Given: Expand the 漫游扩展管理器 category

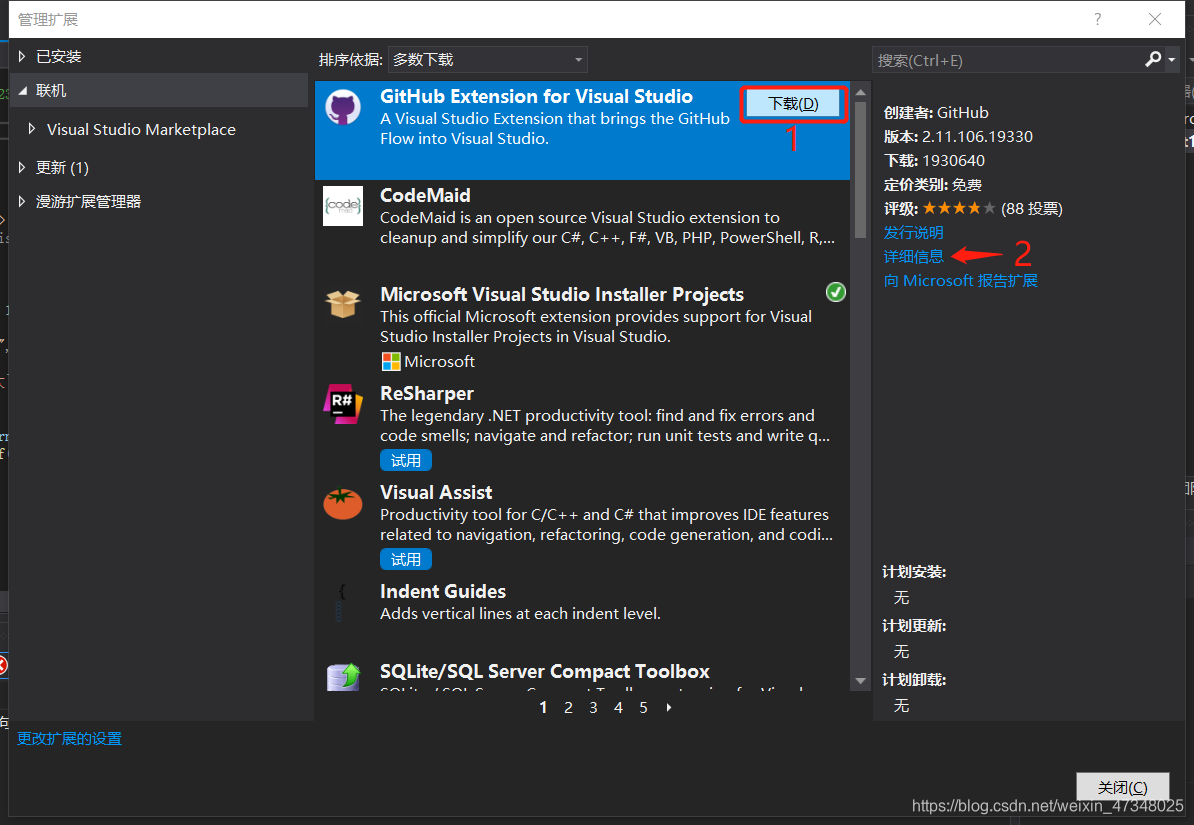Looking at the screenshot, I should 22,201.
